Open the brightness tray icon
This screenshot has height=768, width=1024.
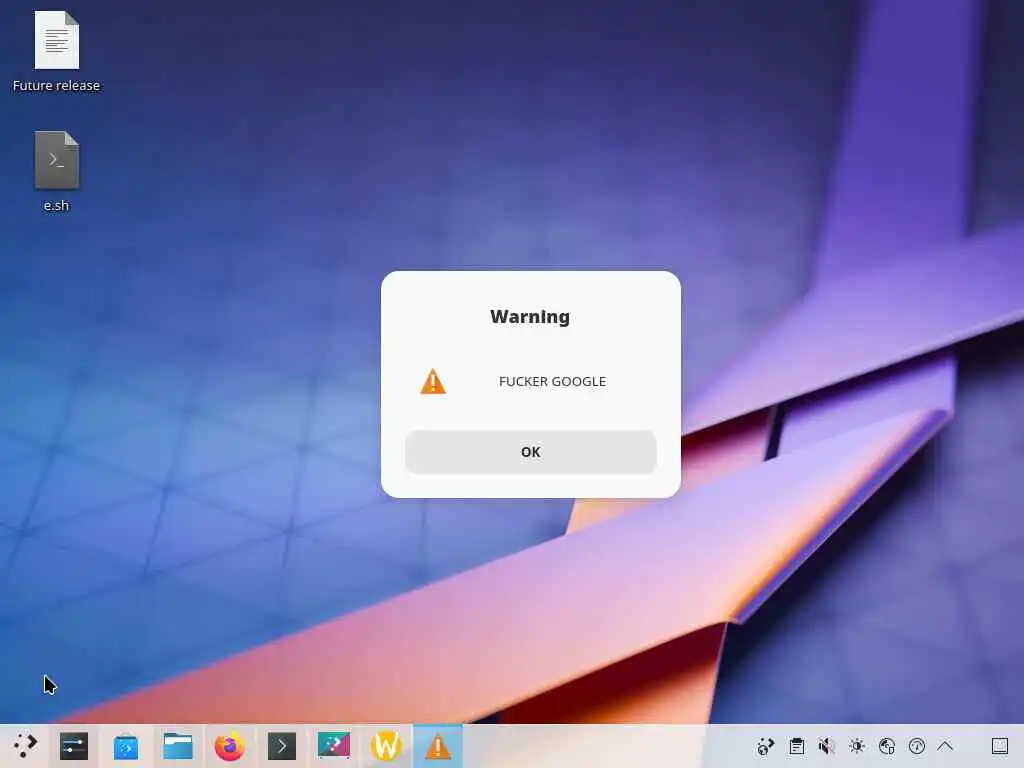pos(857,746)
